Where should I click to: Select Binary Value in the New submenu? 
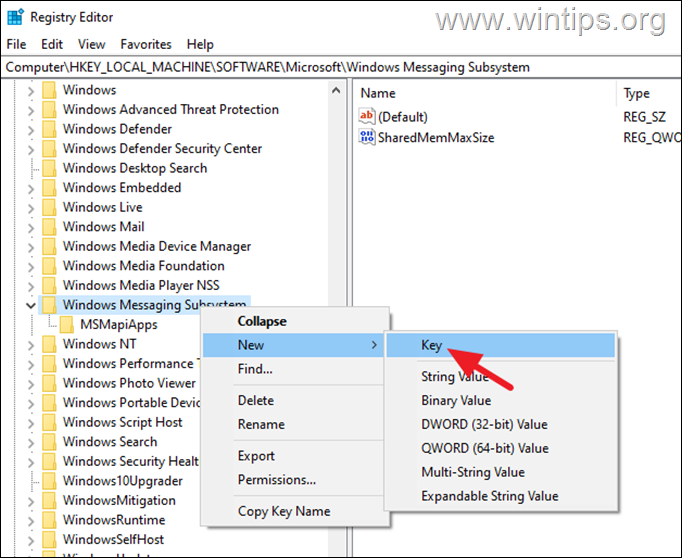tap(500, 401)
